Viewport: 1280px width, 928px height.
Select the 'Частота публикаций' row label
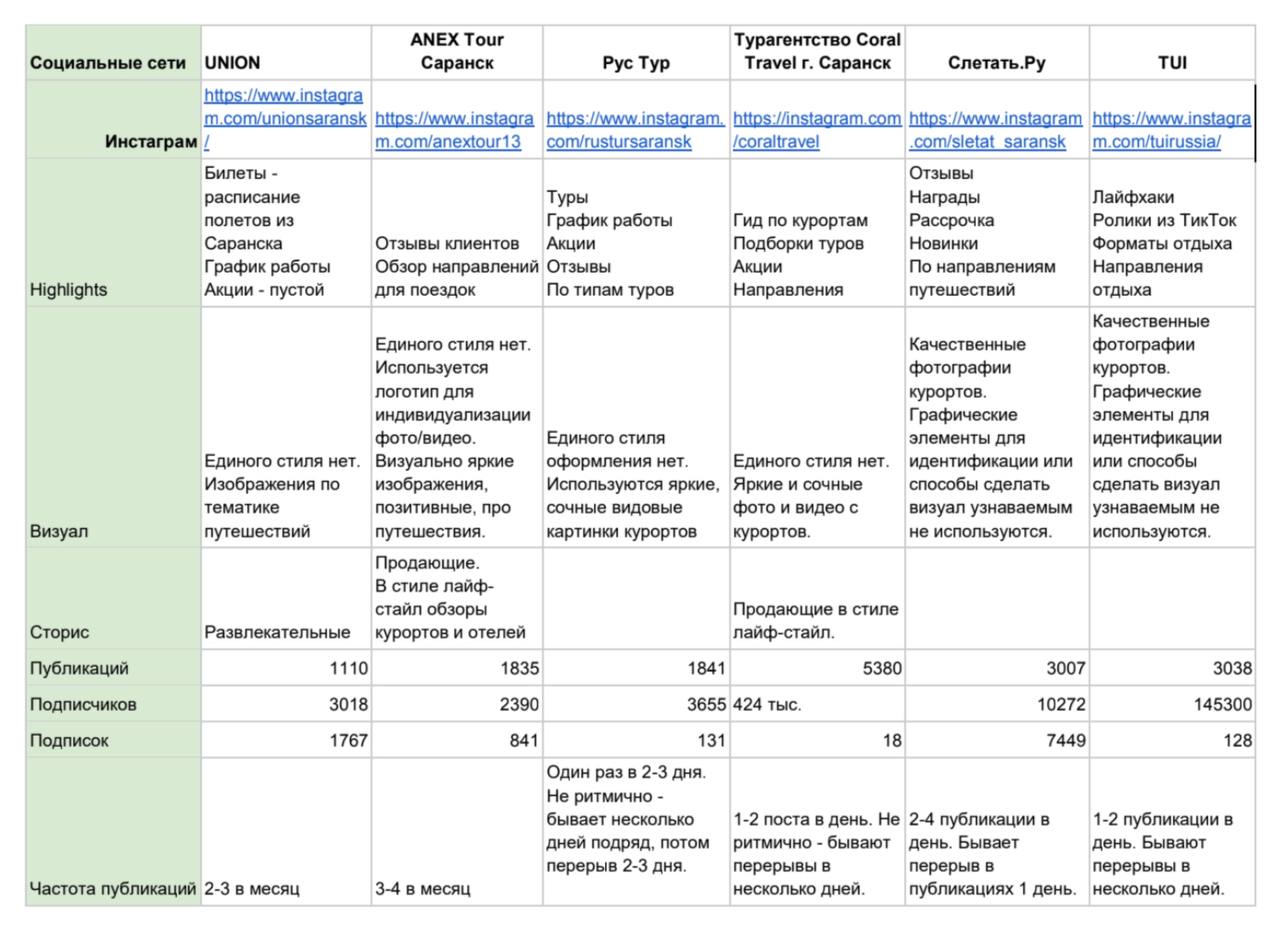coord(113,832)
